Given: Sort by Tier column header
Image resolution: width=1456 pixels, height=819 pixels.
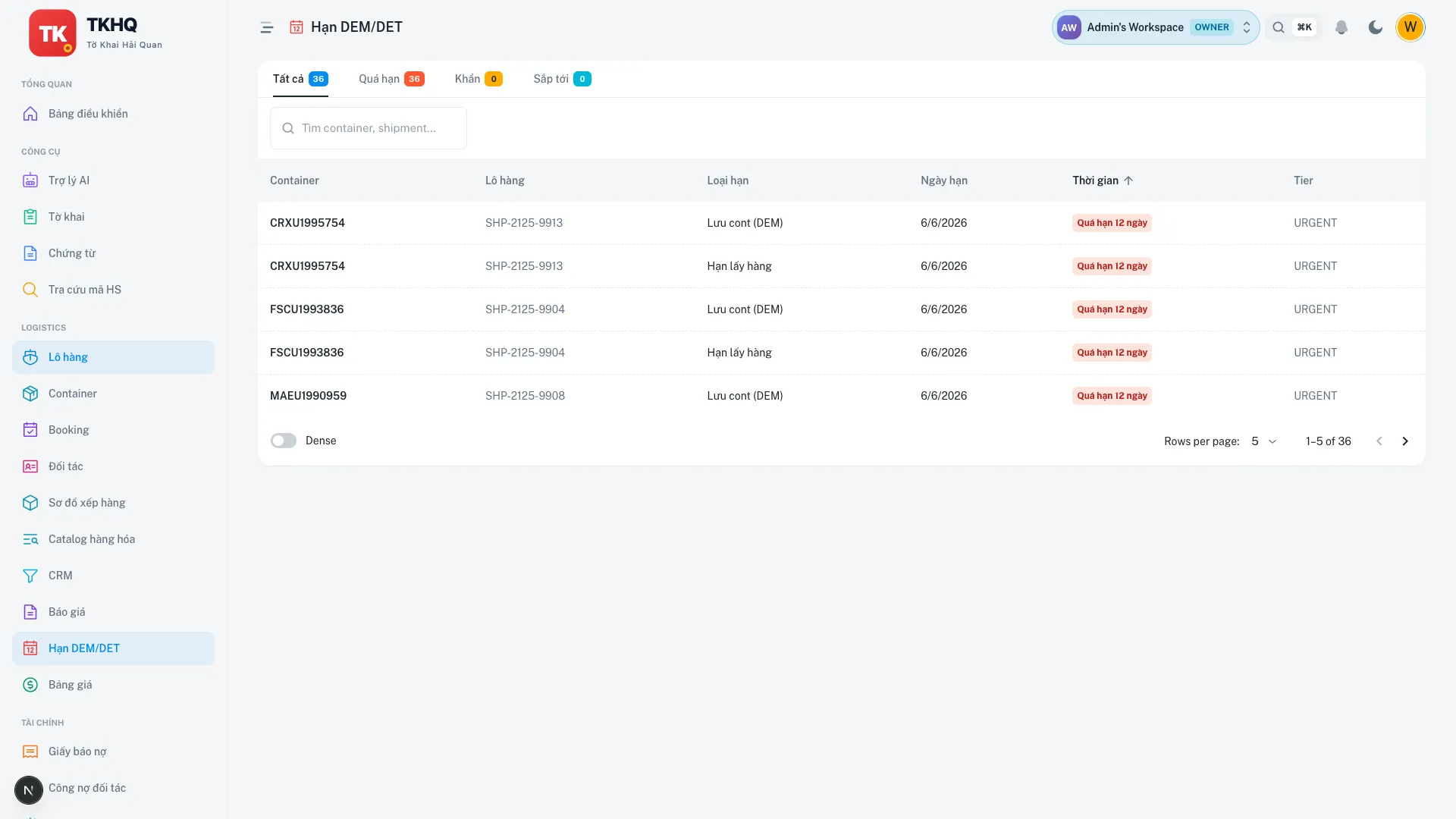Looking at the screenshot, I should pyautogui.click(x=1304, y=180).
